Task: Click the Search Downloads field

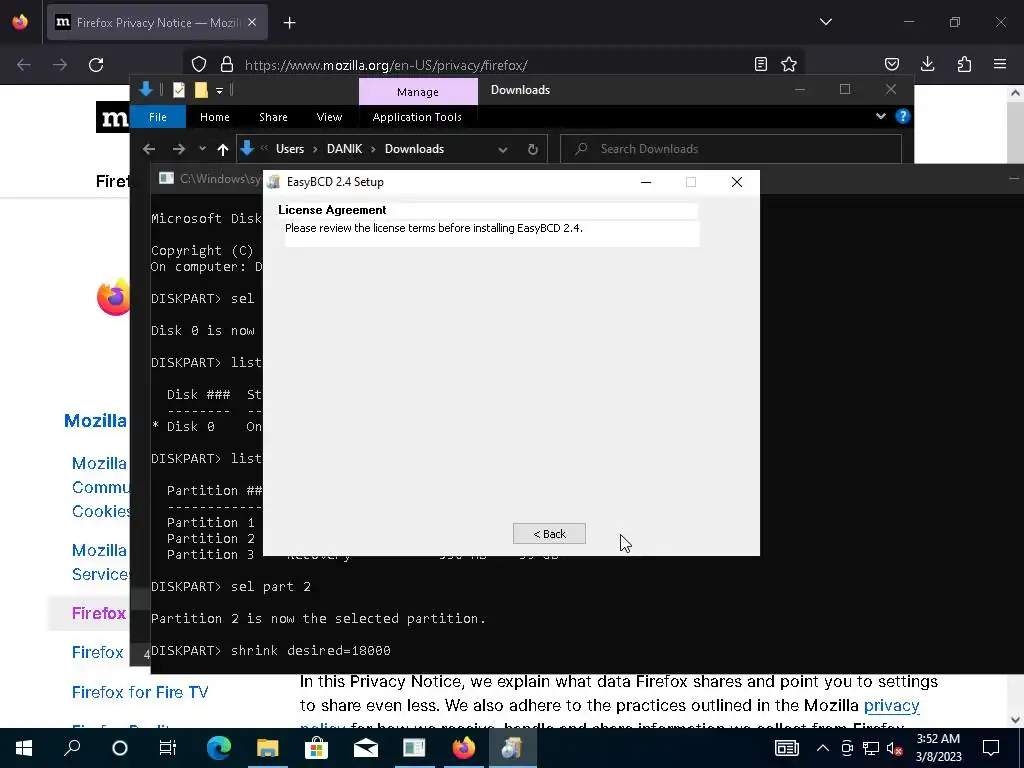Action: pyautogui.click(x=731, y=149)
